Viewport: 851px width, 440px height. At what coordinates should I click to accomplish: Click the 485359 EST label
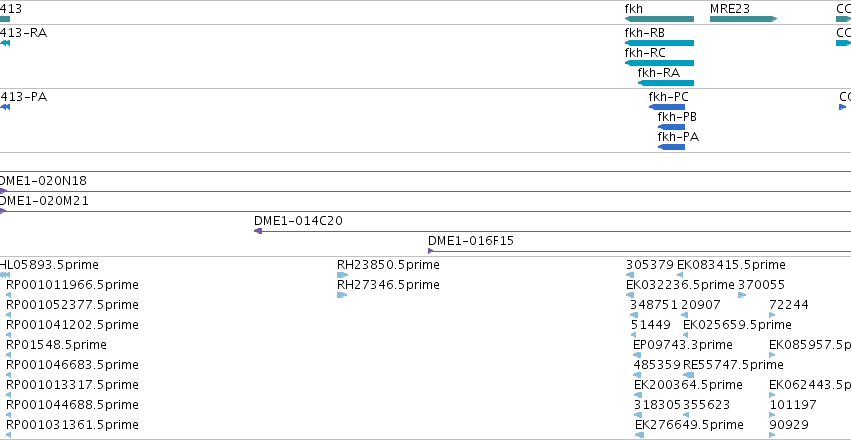tap(658, 365)
